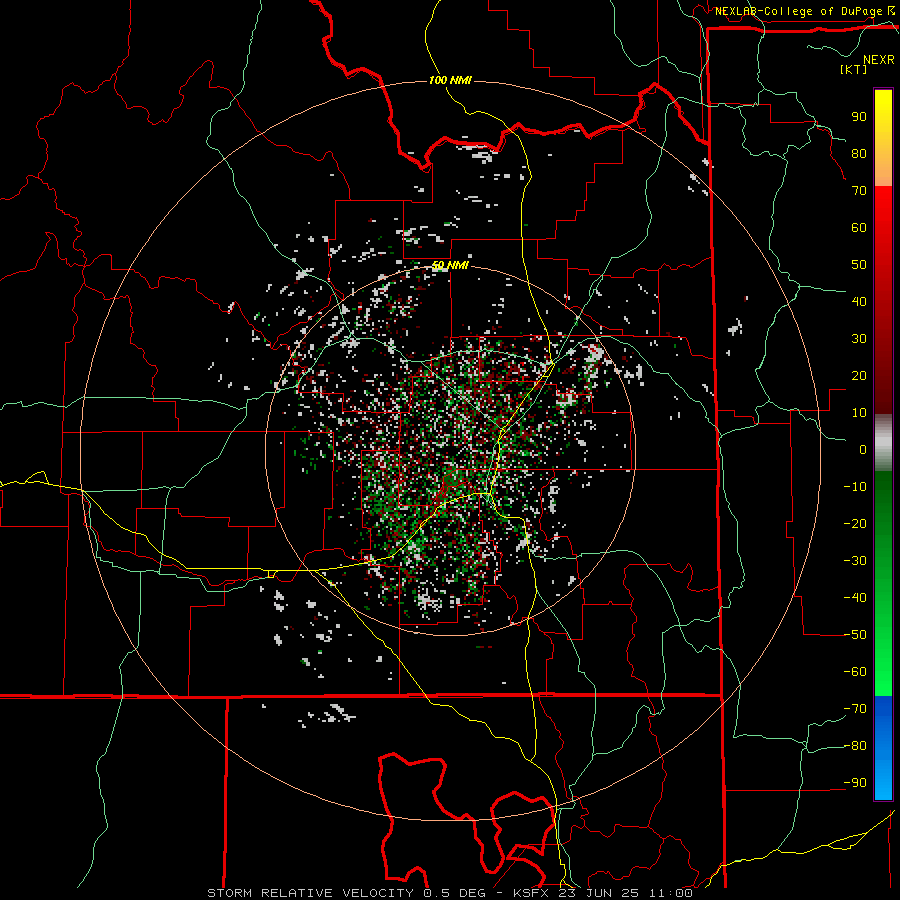Click the "-90" scale value
This screenshot has width=900, height=900.
pos(855,783)
